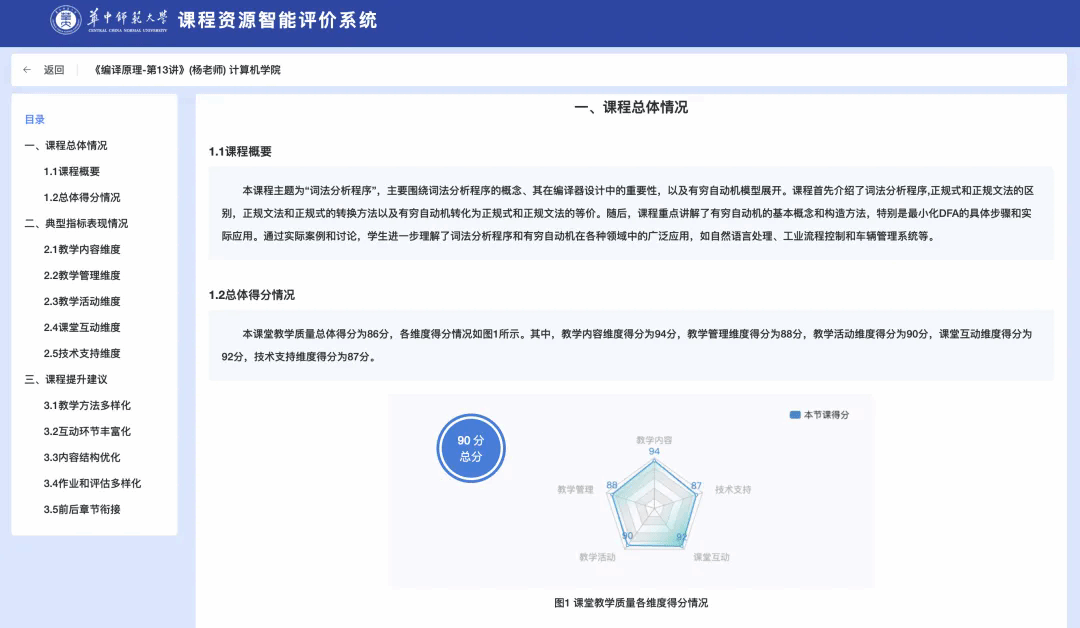Expand 二、典型指标表现情况 section
This screenshot has height=628, width=1080.
point(76,223)
